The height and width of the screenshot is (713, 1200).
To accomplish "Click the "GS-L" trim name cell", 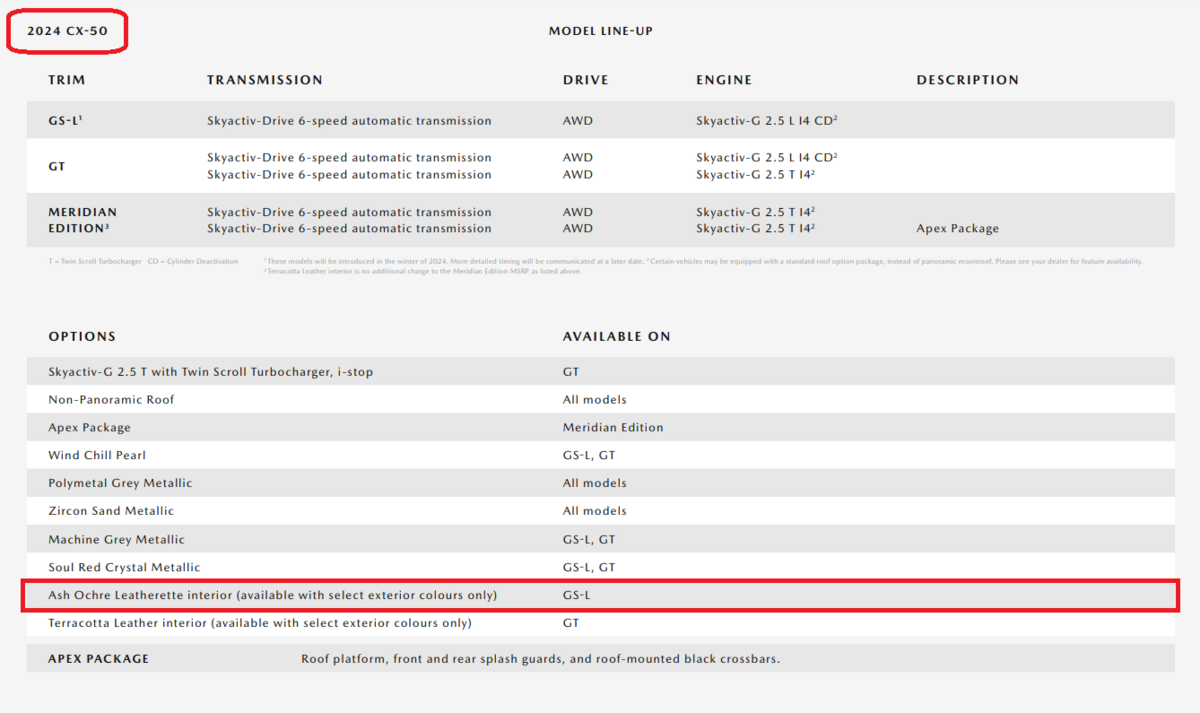I will pyautogui.click(x=66, y=120).
